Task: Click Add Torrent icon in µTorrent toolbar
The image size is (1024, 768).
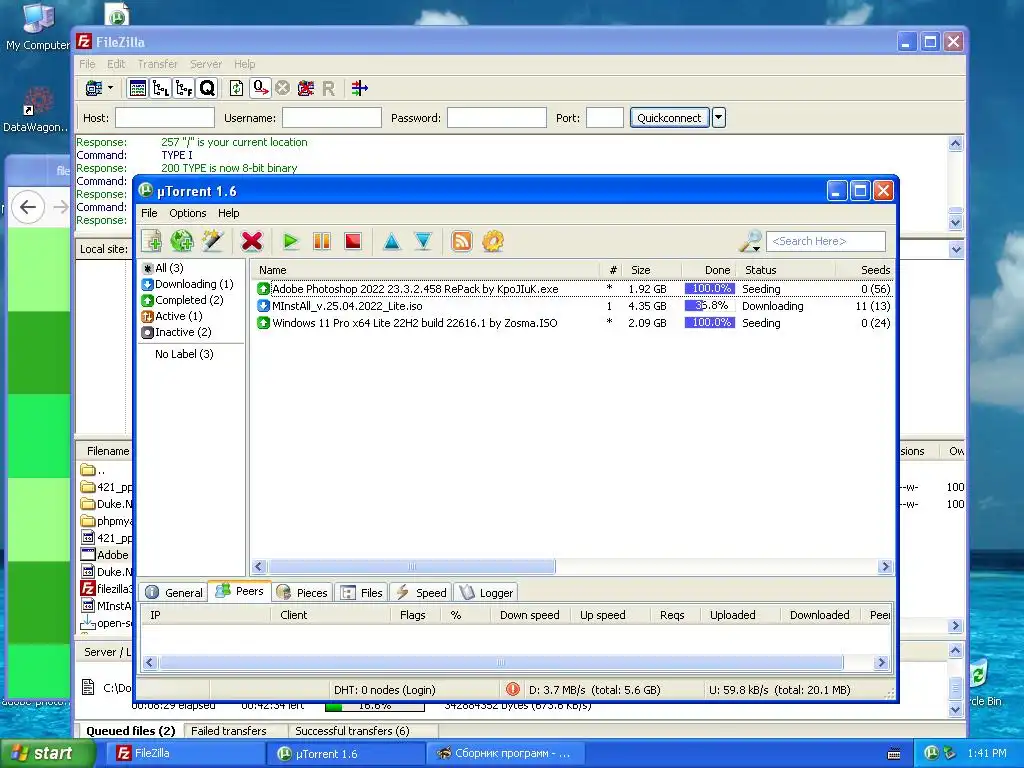Action: point(152,241)
